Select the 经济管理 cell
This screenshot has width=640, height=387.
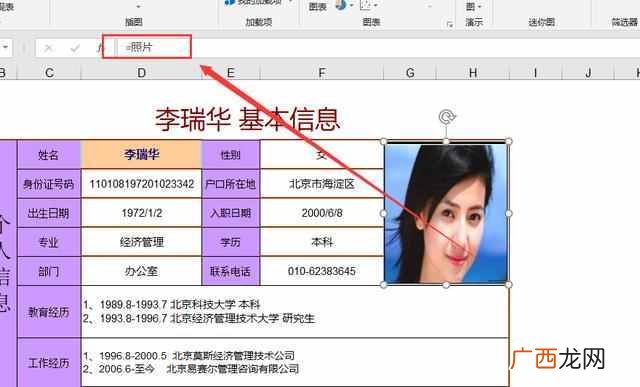click(x=141, y=242)
